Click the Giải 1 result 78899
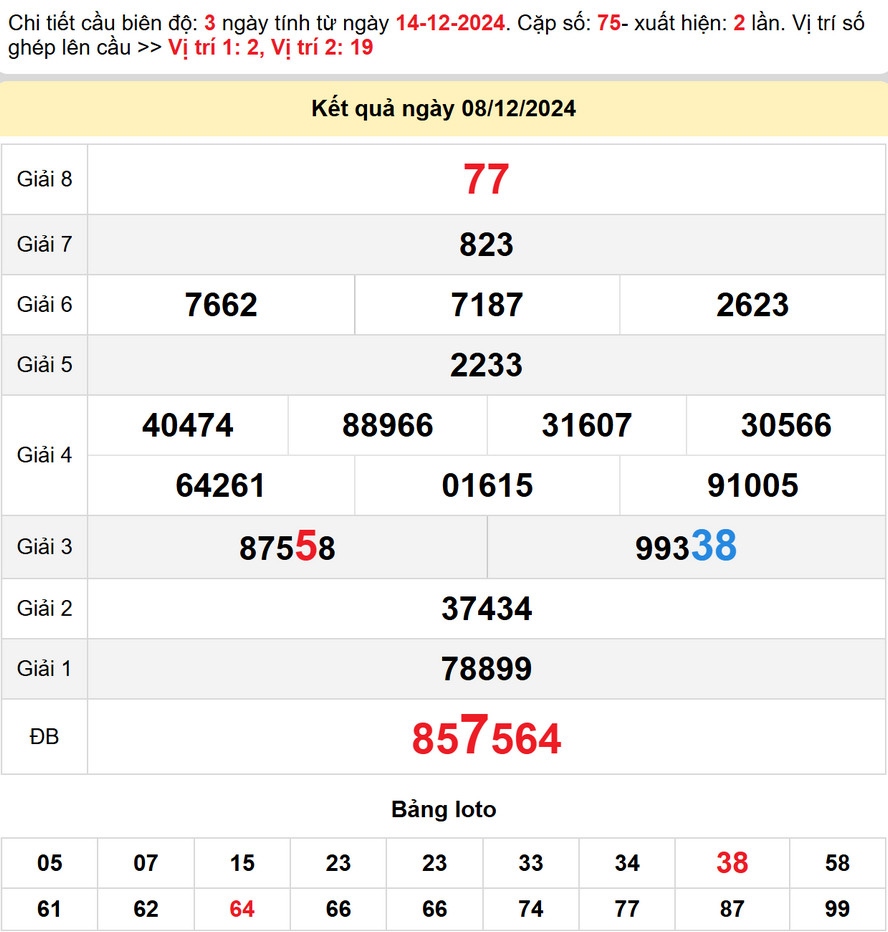 pos(486,669)
